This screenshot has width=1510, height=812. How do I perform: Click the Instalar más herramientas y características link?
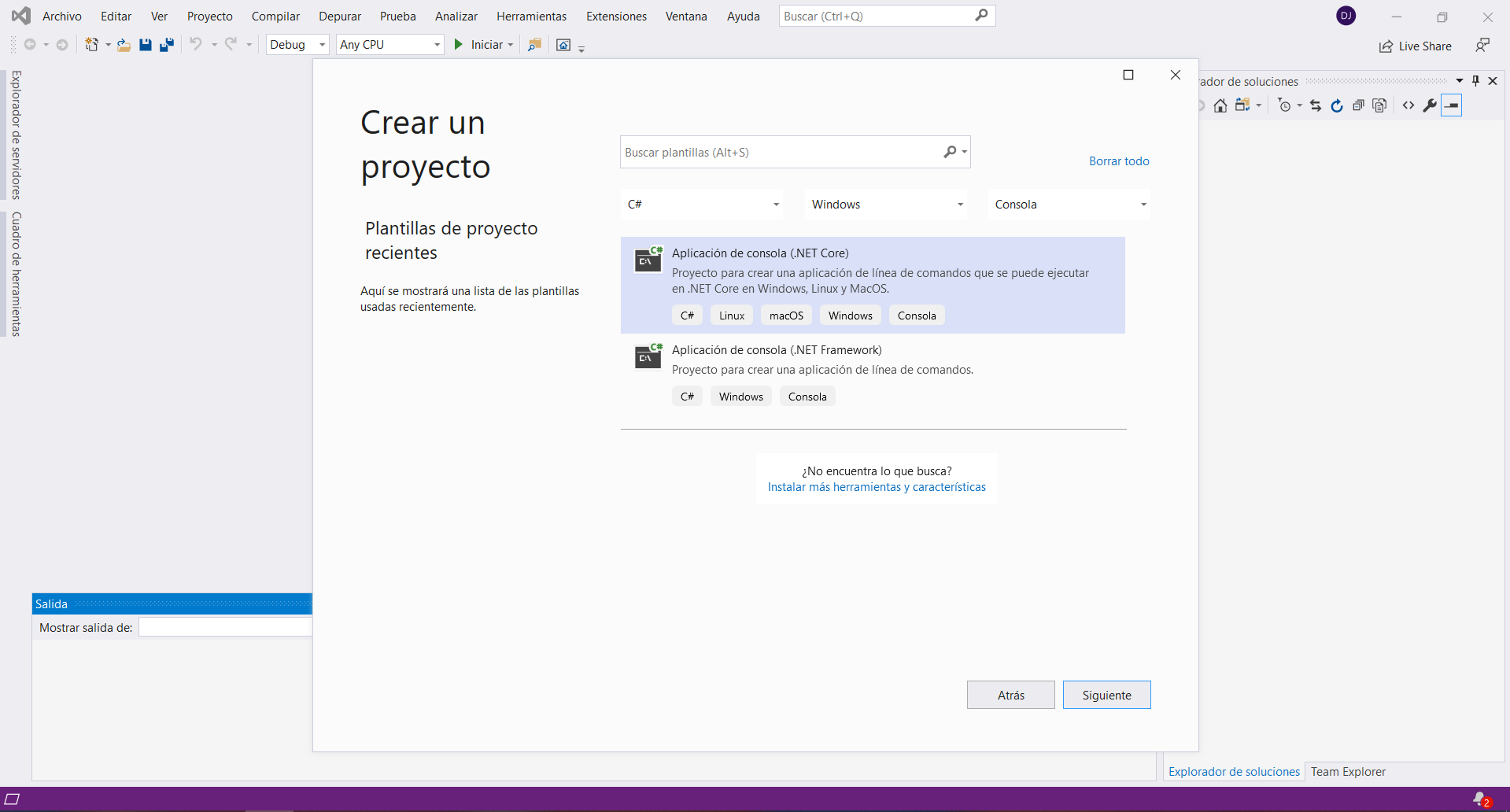coord(877,487)
